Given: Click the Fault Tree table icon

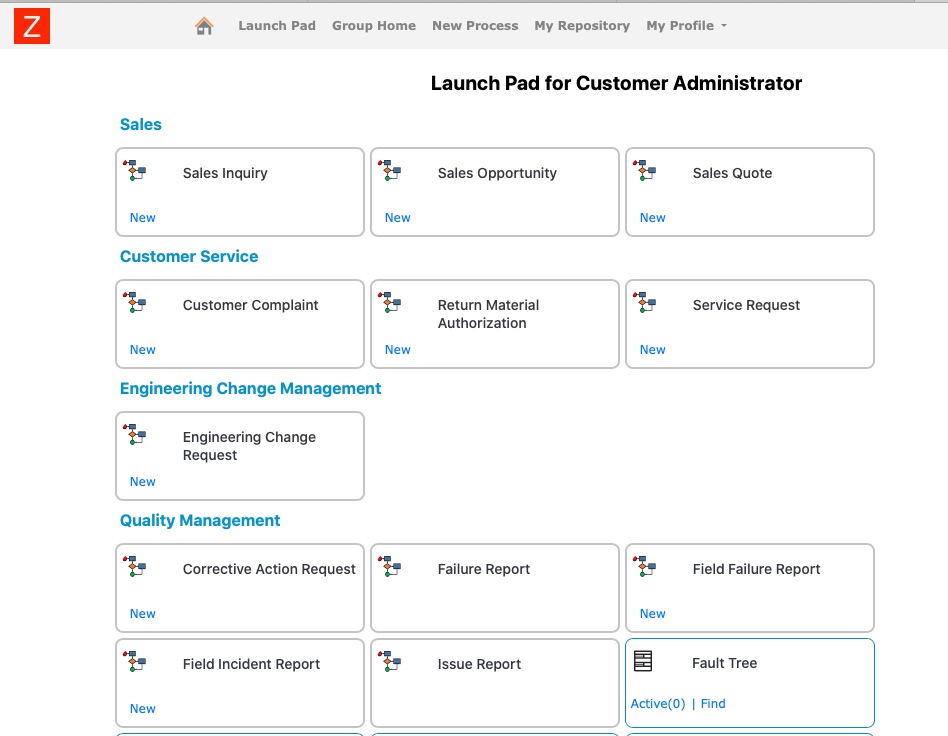Looking at the screenshot, I should (643, 661).
